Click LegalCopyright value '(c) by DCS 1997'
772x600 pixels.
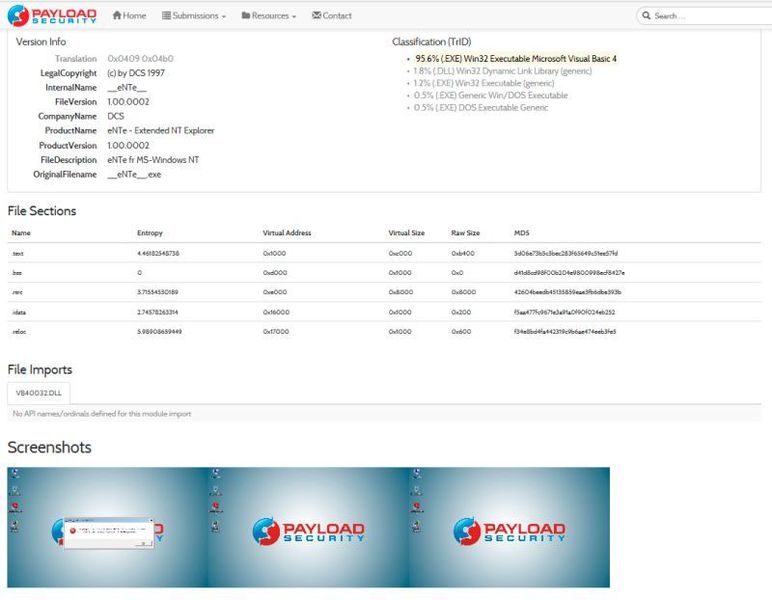136,73
